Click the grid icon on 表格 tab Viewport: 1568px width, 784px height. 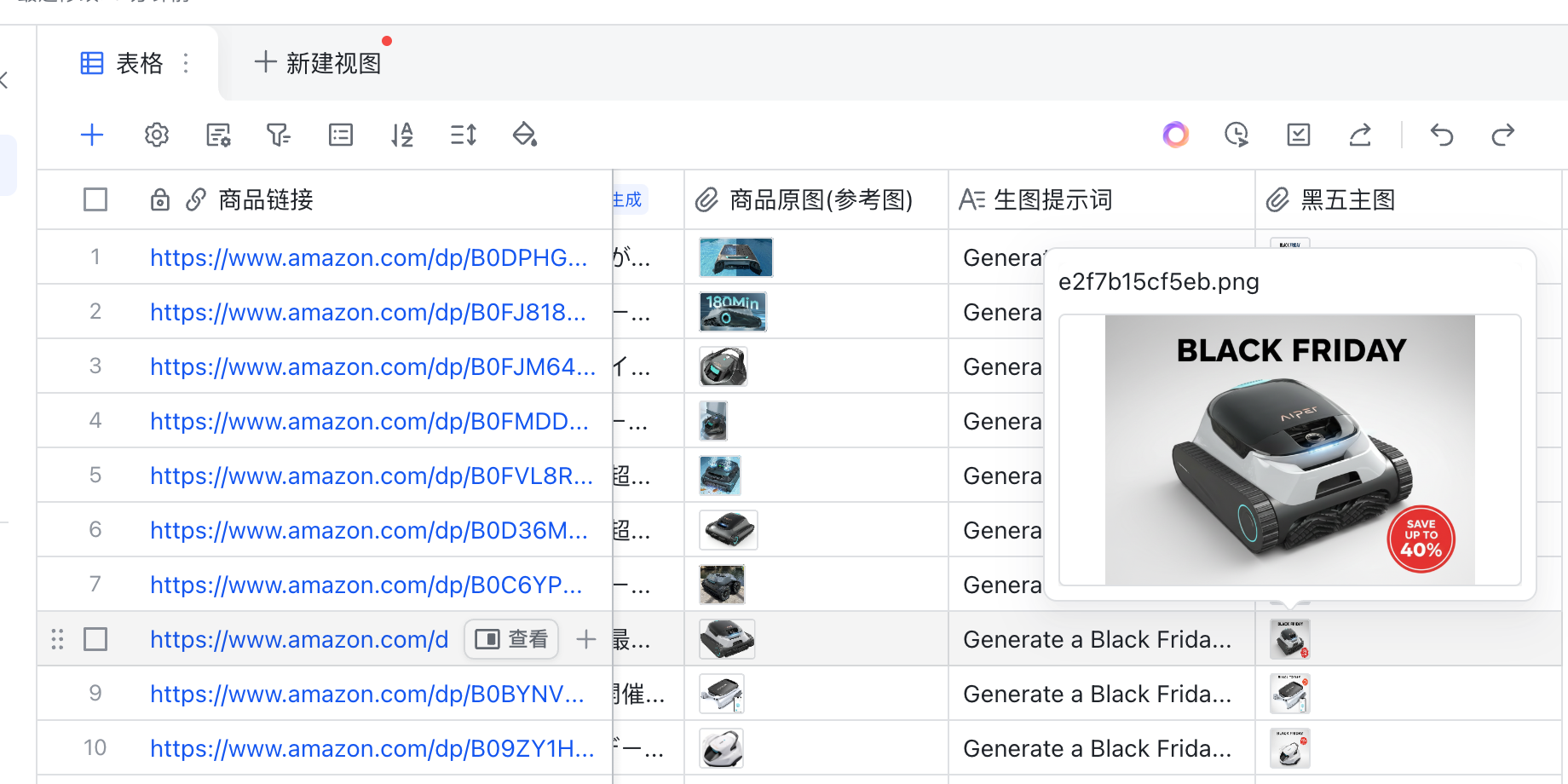(x=92, y=63)
